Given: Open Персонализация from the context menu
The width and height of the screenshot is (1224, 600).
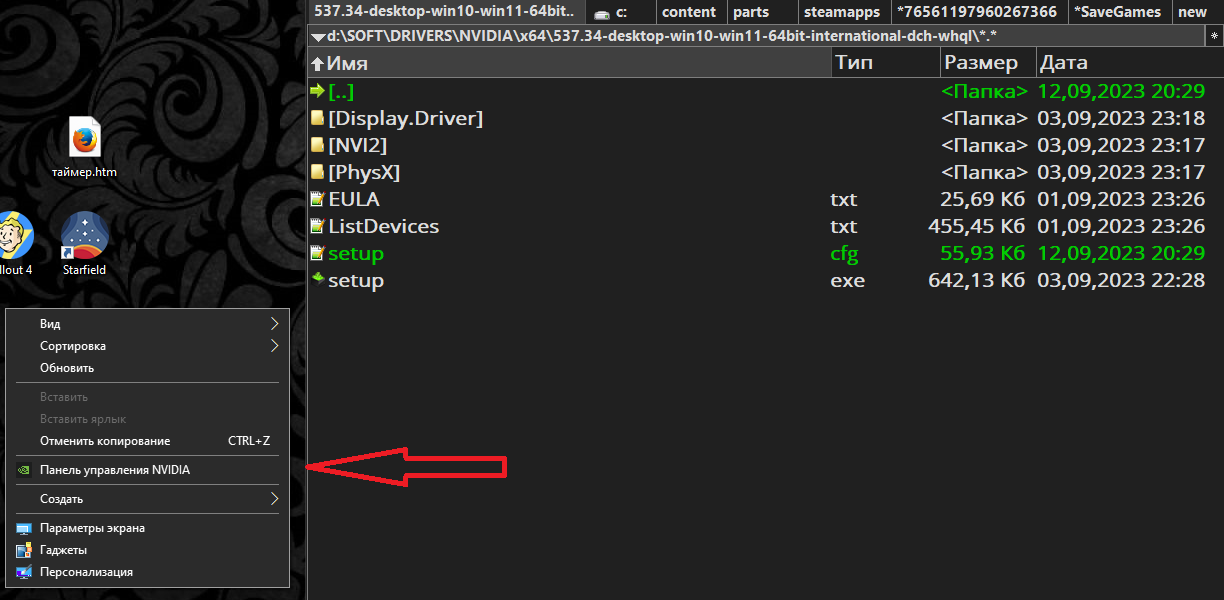Looking at the screenshot, I should click(86, 572).
